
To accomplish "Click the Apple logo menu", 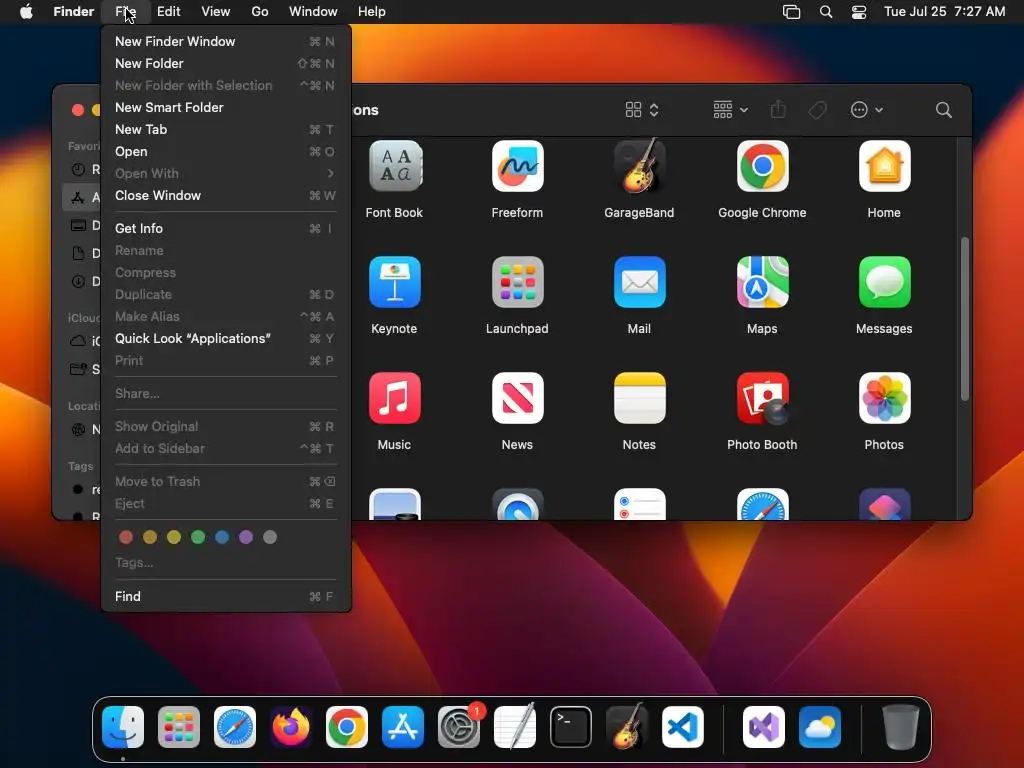I will 27,12.
